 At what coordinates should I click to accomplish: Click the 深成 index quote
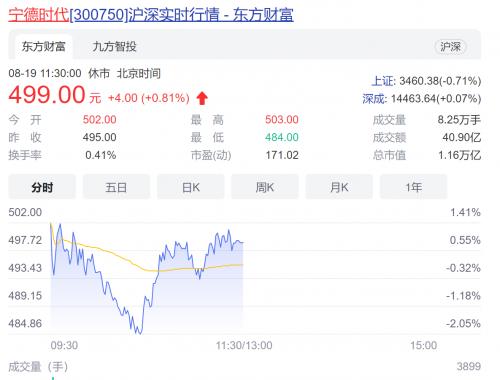(x=422, y=99)
